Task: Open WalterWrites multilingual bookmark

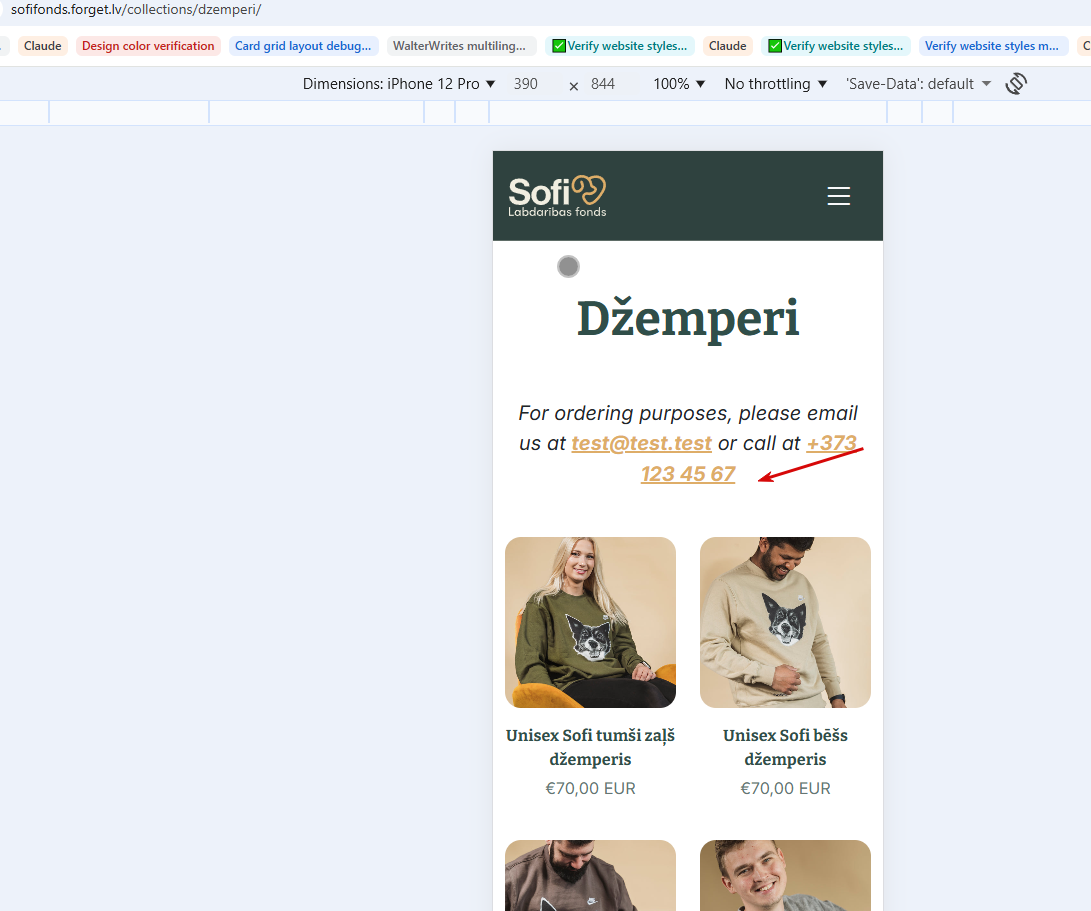Action: pyautogui.click(x=459, y=46)
